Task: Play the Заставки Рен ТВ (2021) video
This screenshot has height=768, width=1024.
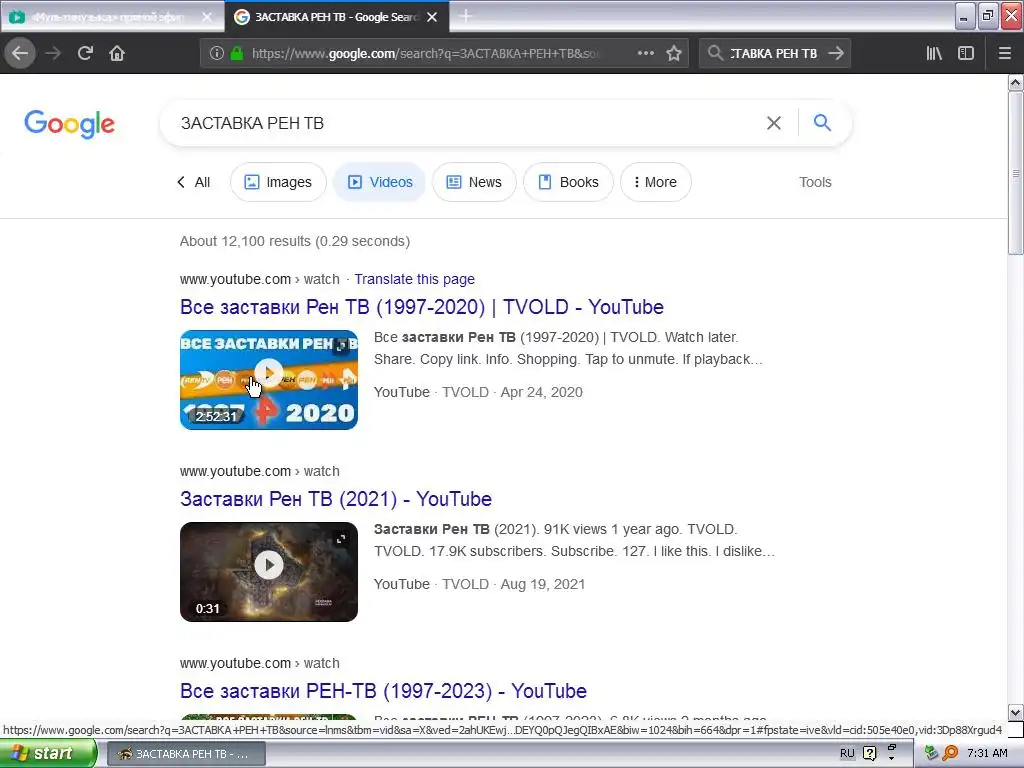Action: 268,565
